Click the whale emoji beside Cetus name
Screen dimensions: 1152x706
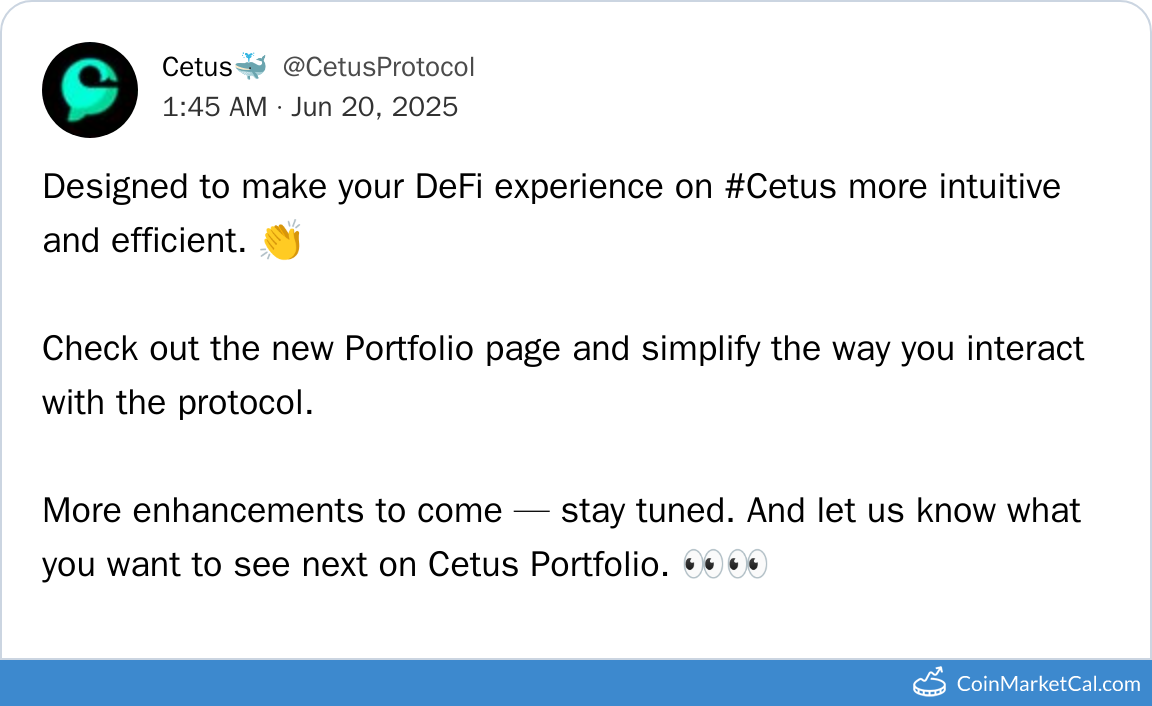250,67
